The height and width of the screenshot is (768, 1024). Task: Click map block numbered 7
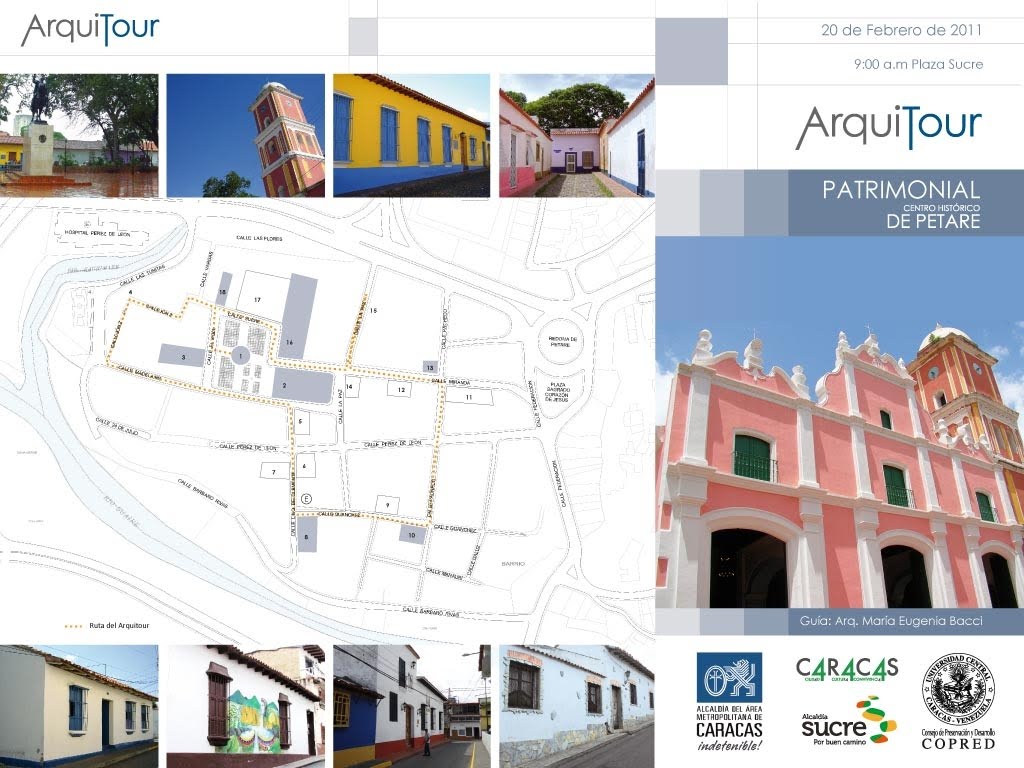[274, 471]
